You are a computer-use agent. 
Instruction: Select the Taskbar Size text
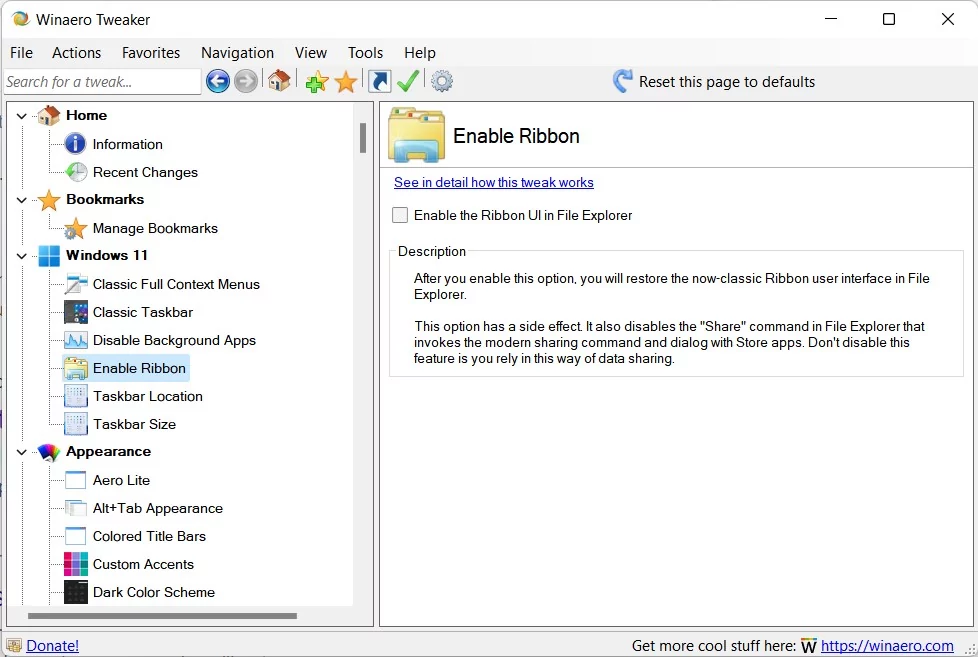pos(134,424)
